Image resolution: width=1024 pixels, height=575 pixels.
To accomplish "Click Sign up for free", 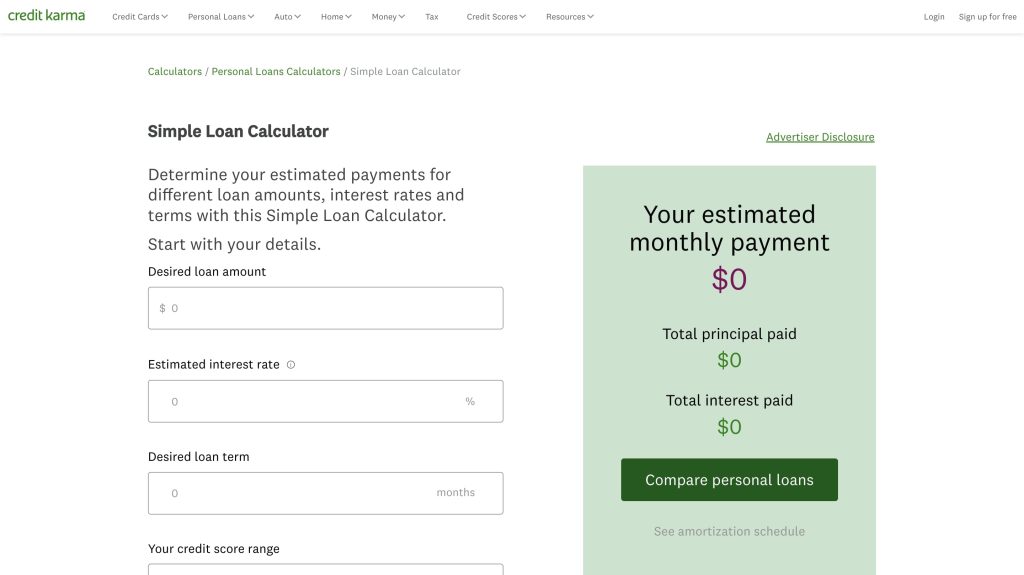I will click(x=987, y=17).
